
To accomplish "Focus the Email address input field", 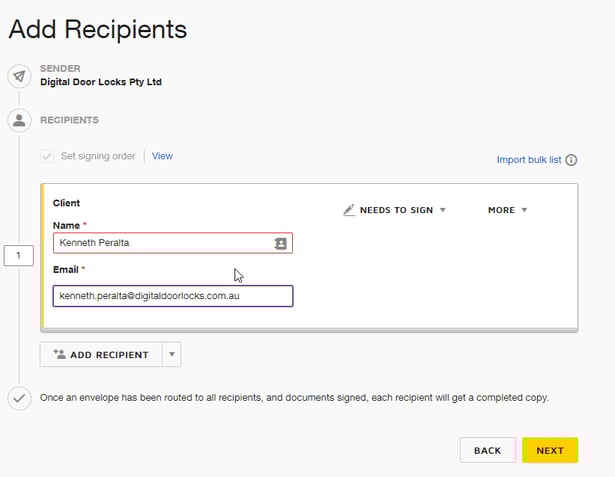I will click(172, 296).
